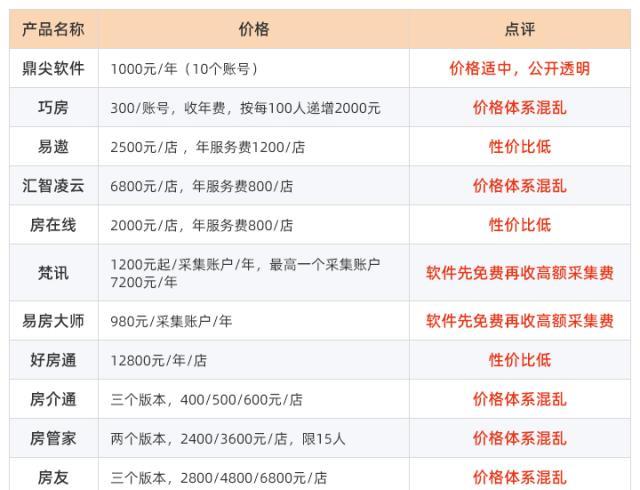Image resolution: width=640 pixels, height=490 pixels.
Task: Click the 价格 column header
Action: click(254, 29)
